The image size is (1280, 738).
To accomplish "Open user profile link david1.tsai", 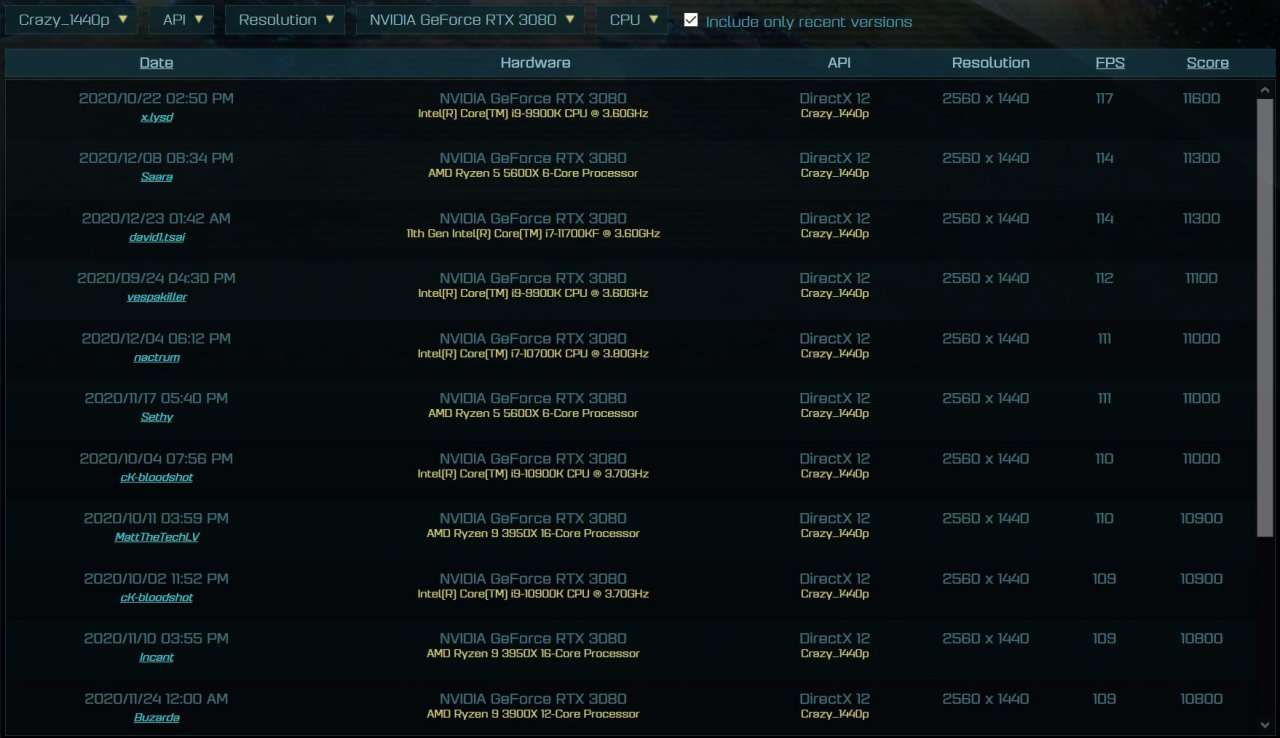I will tap(156, 237).
